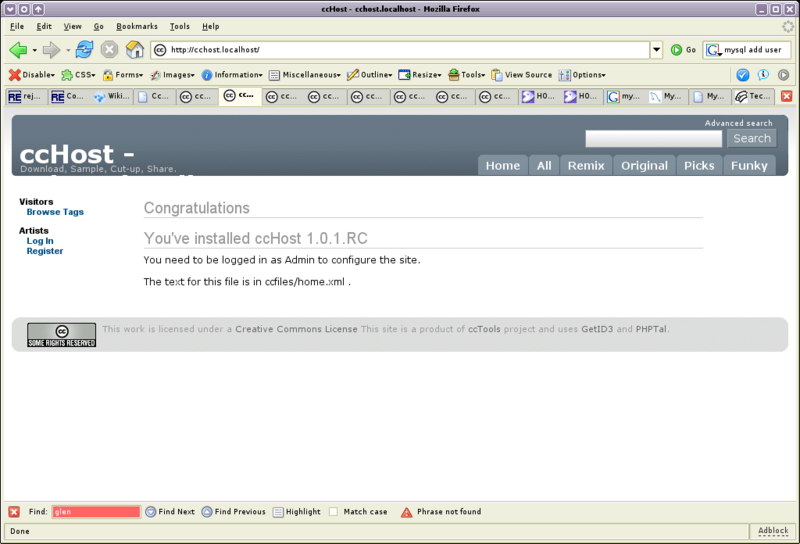
Task: Open the Help menu
Action: click(x=211, y=27)
